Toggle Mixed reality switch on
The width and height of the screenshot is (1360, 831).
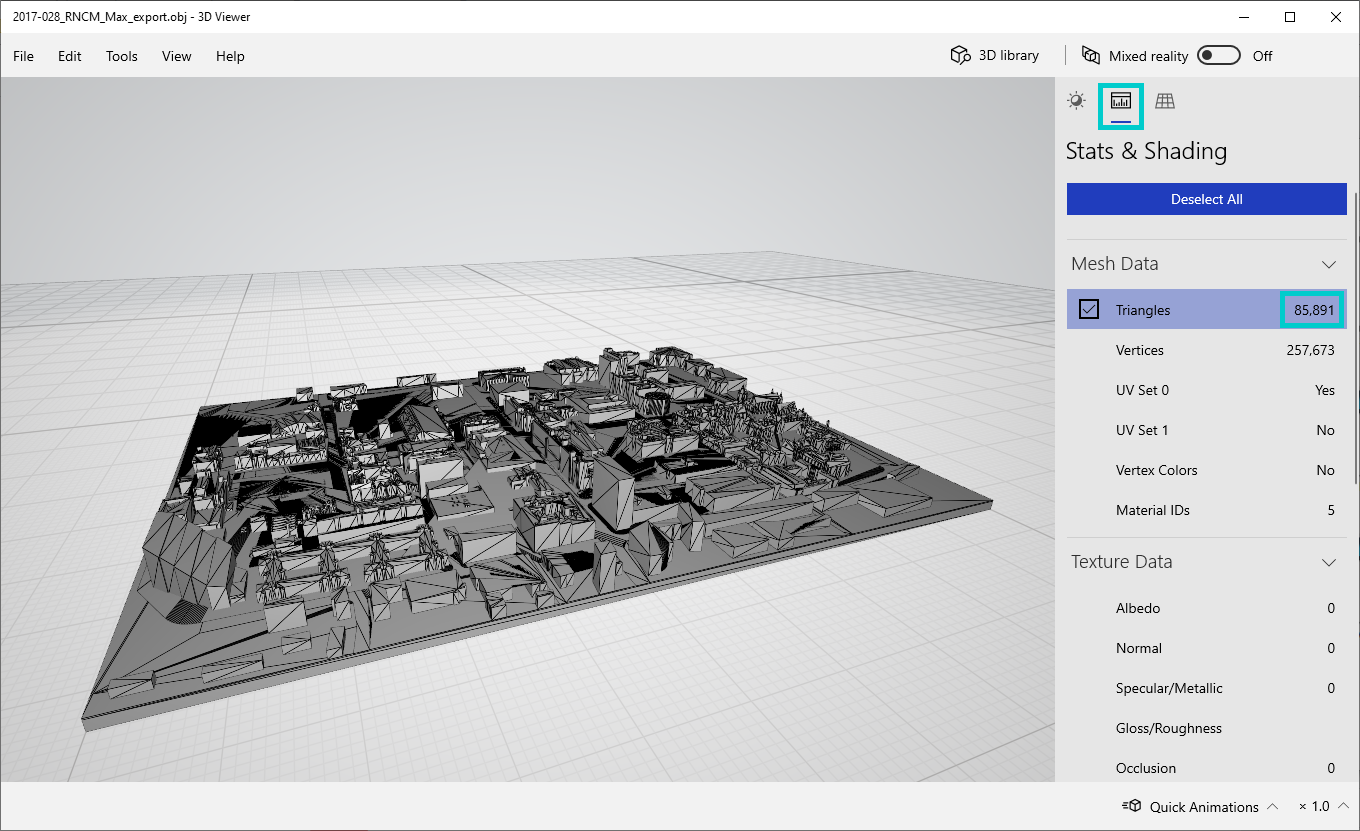(x=1218, y=56)
